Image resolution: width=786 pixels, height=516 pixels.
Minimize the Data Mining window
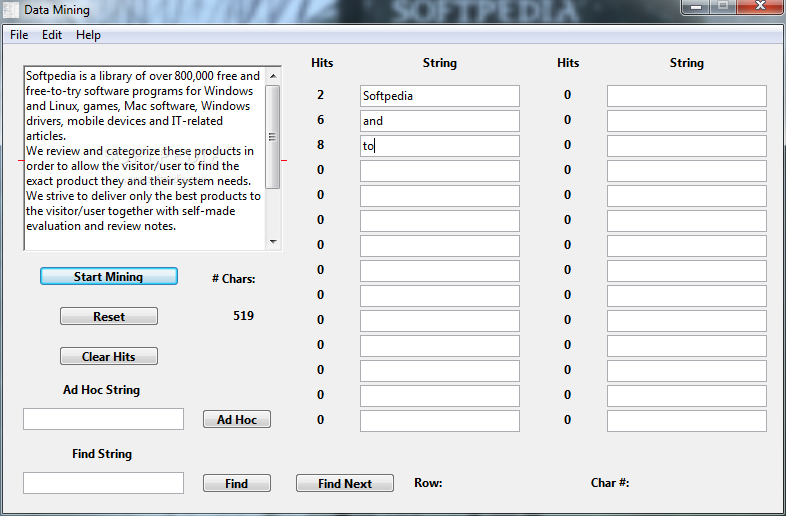pos(695,7)
